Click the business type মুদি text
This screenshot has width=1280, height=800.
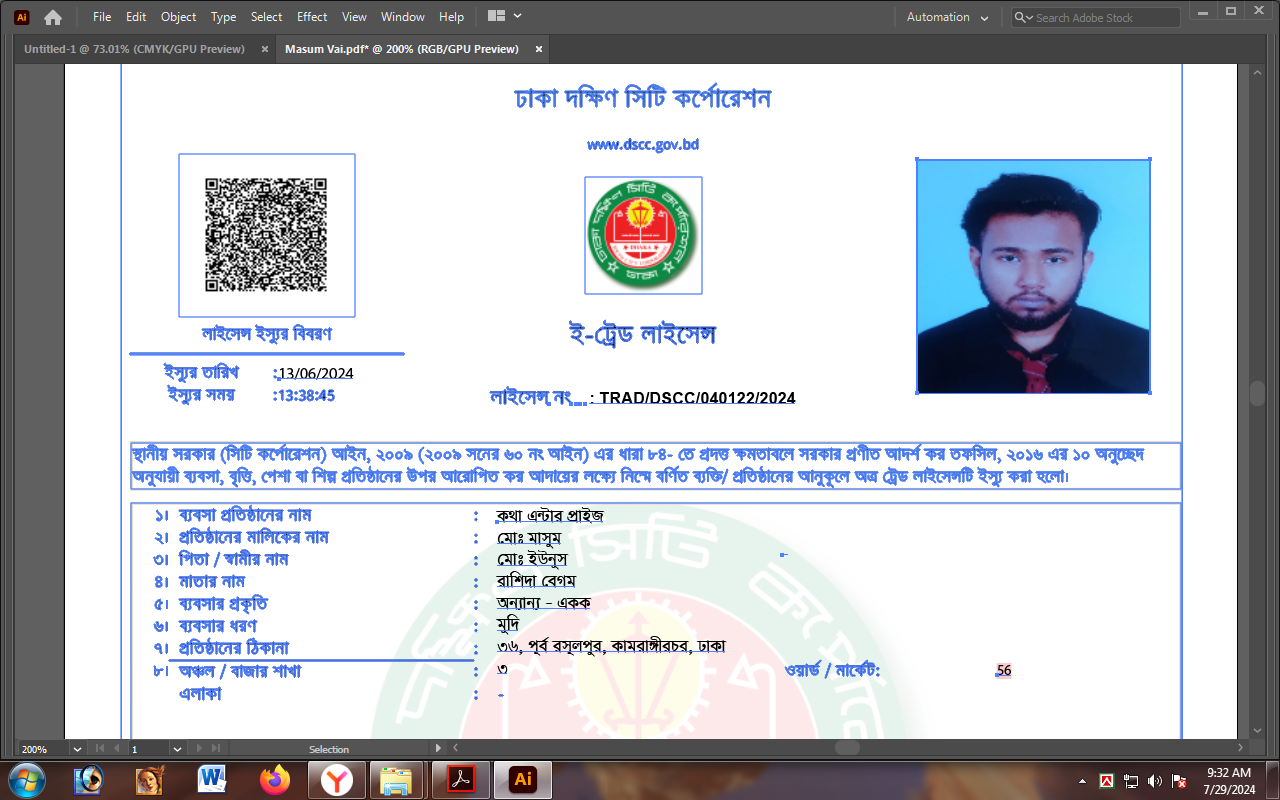coord(509,626)
